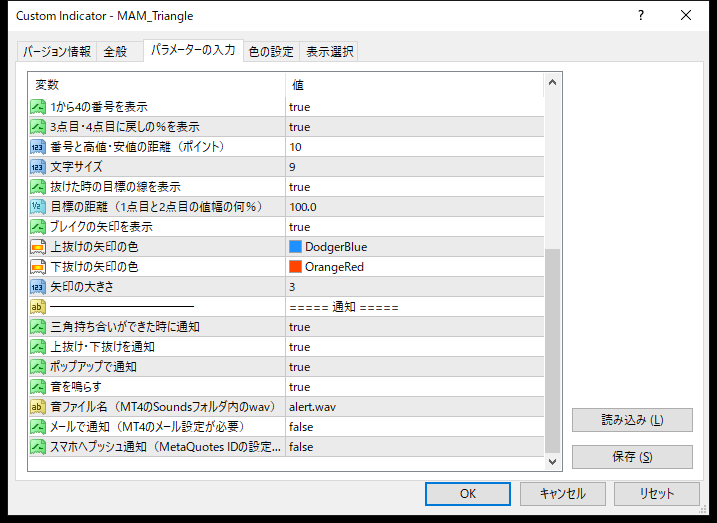Click the string icon on the separator row
Viewport: 717px width, 523px height.
(38, 307)
